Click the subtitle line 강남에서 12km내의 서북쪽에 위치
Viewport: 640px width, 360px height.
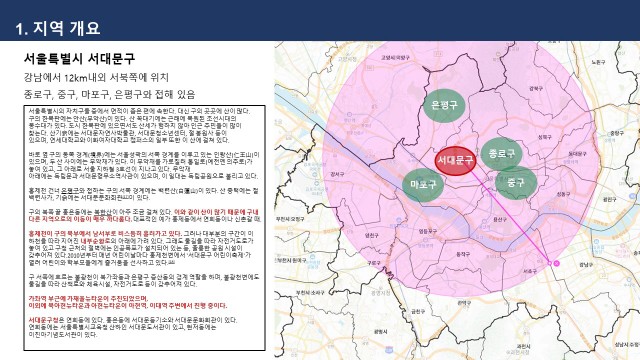pos(96,77)
